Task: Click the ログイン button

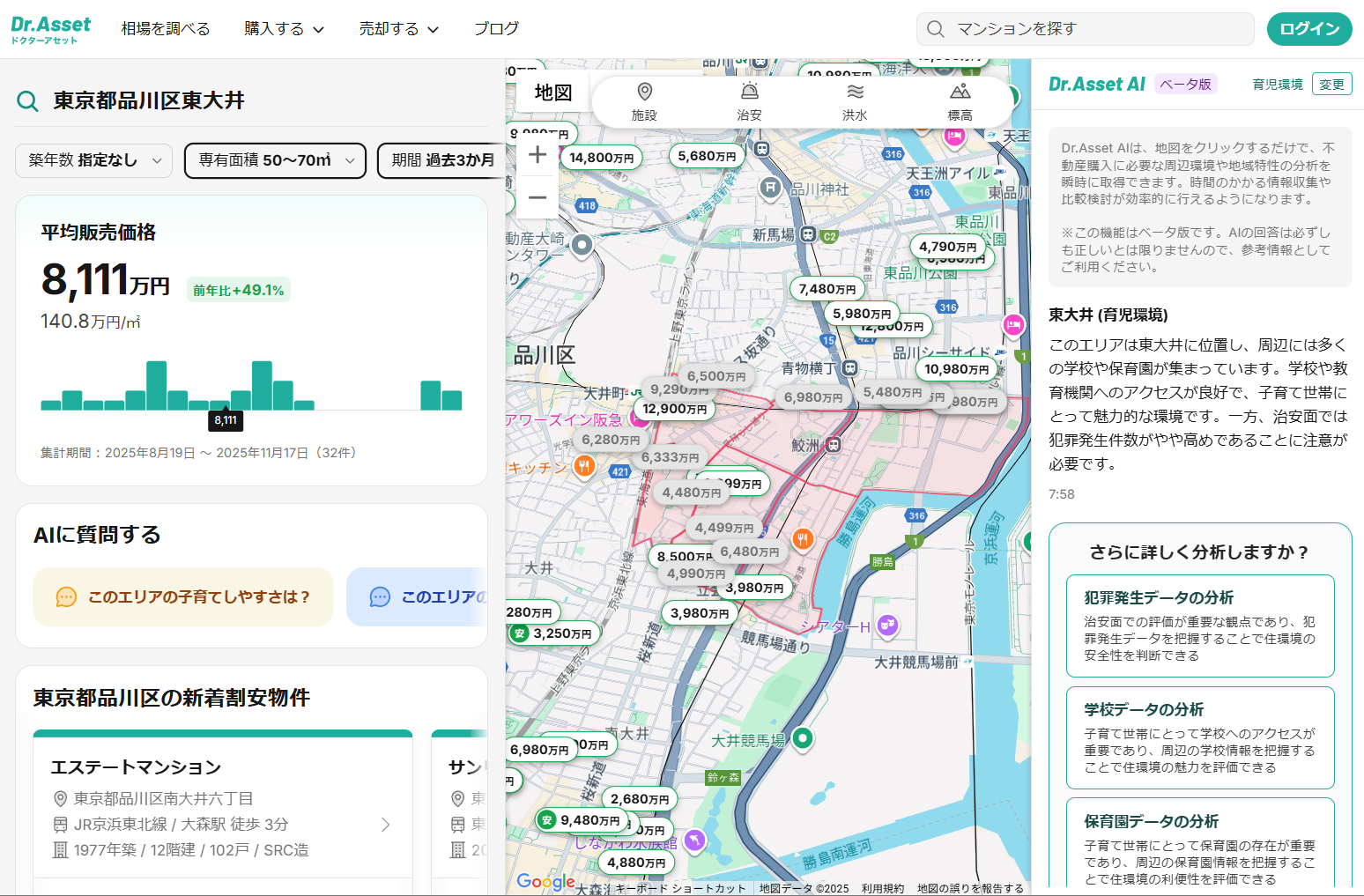Action: point(1309,29)
